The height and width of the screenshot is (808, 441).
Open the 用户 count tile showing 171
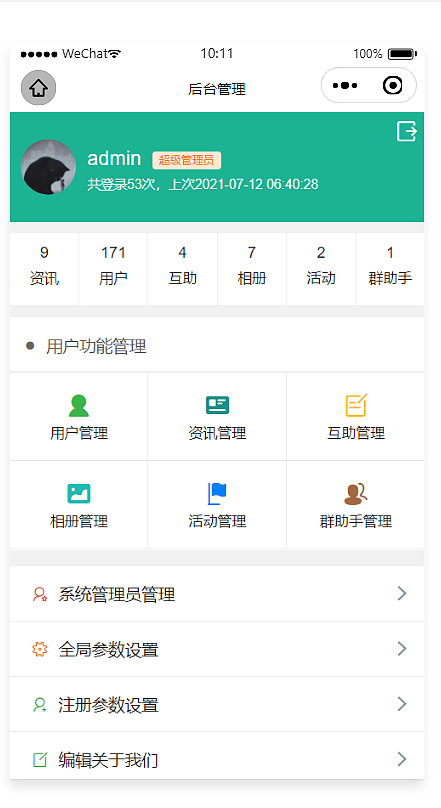[113, 269]
